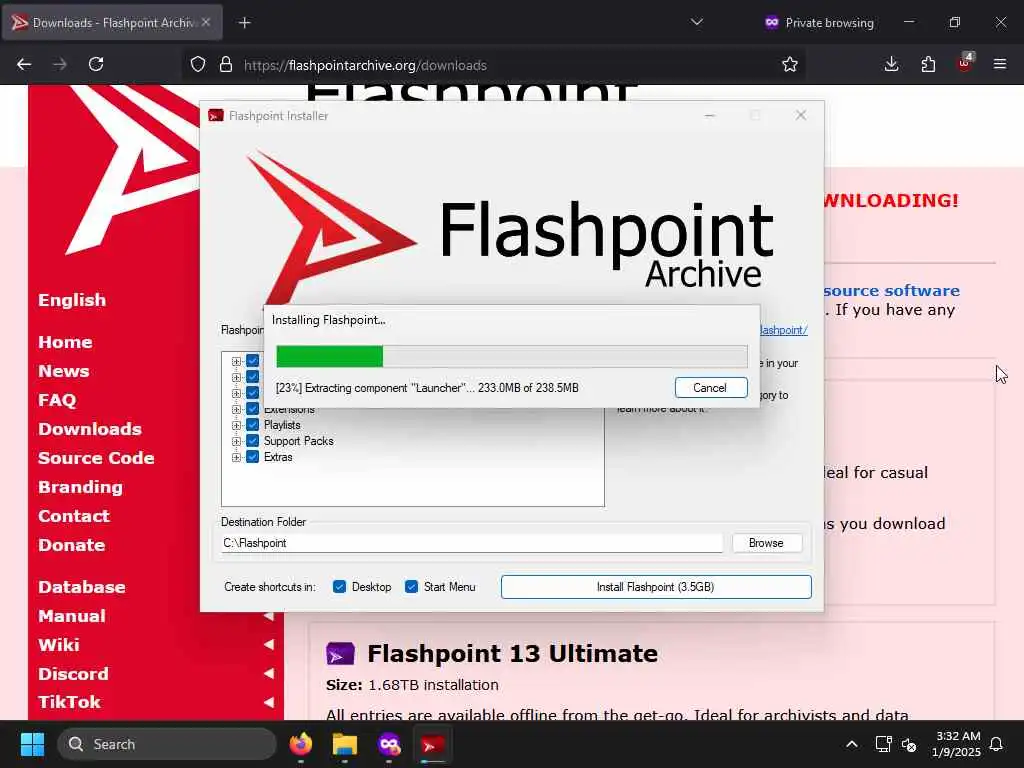
Task: Click the muted volume tray icon
Action: pyautogui.click(x=908, y=744)
